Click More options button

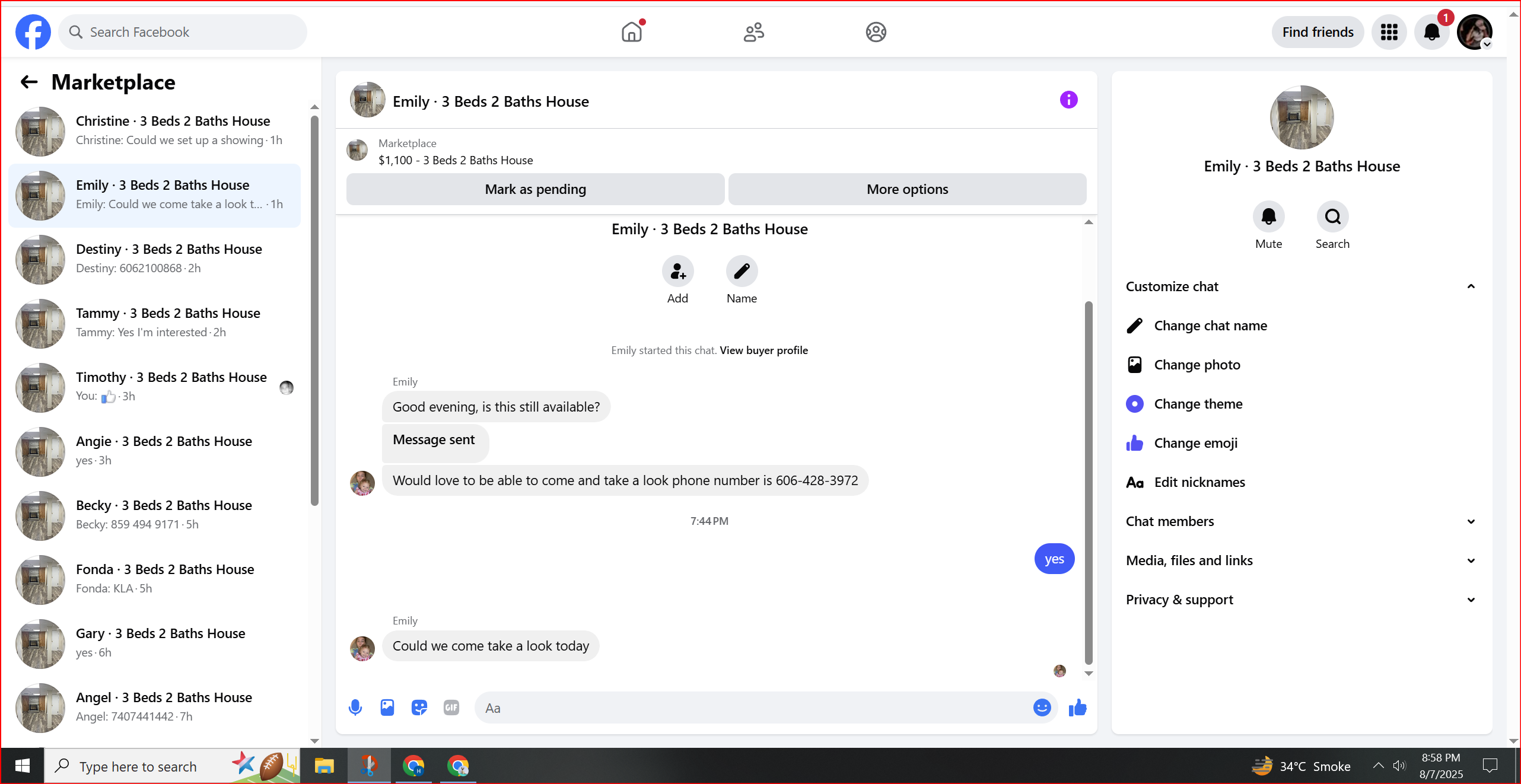907,189
